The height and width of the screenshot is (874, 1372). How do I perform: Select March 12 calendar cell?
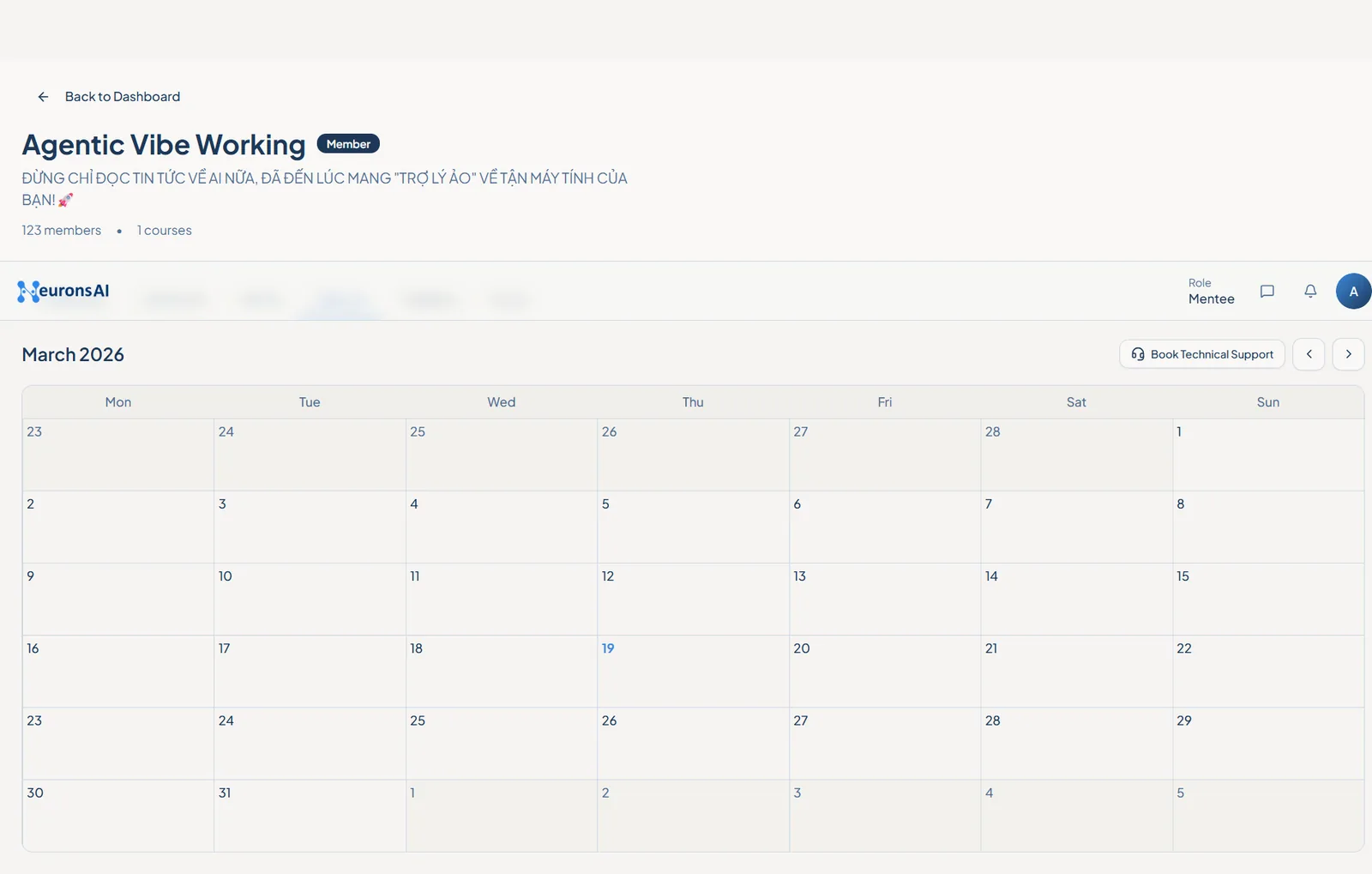[693, 600]
